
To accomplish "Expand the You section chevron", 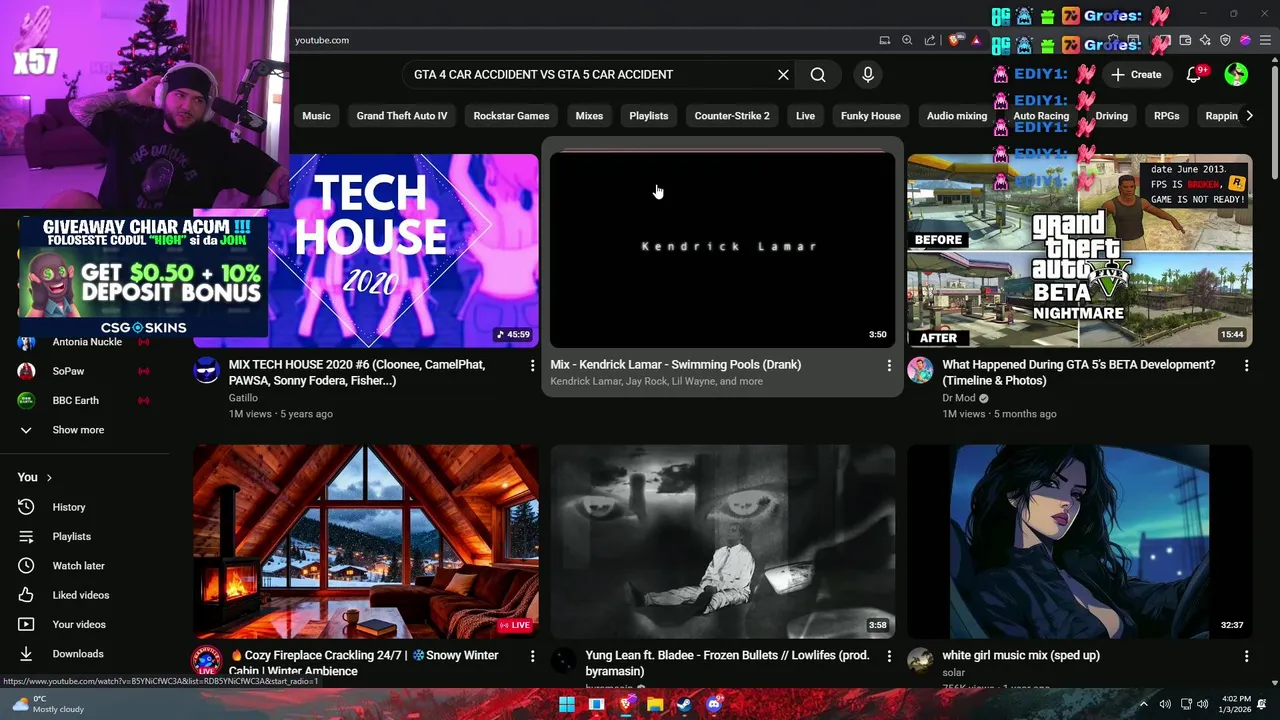I will click(x=49, y=478).
